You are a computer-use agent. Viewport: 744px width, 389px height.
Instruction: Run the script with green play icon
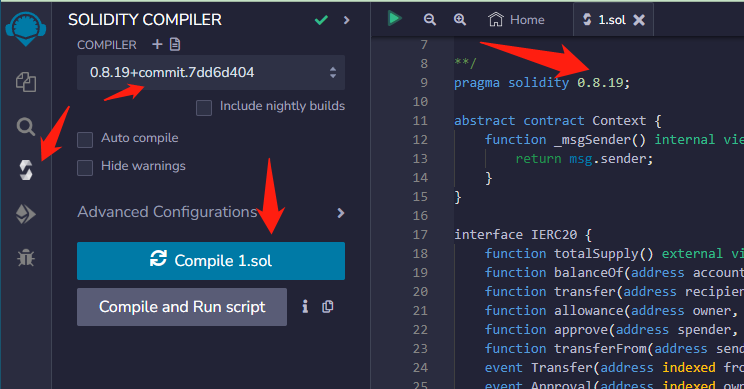tap(394, 19)
